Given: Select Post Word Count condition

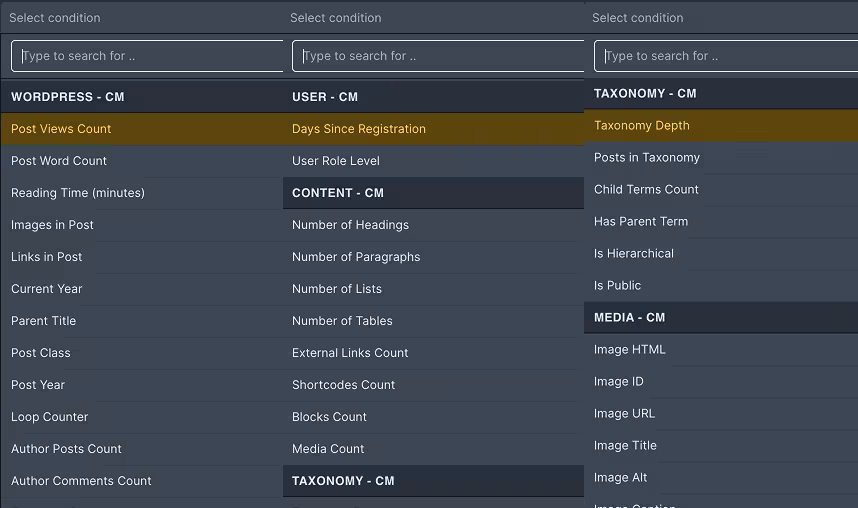Looking at the screenshot, I should pos(142,161).
